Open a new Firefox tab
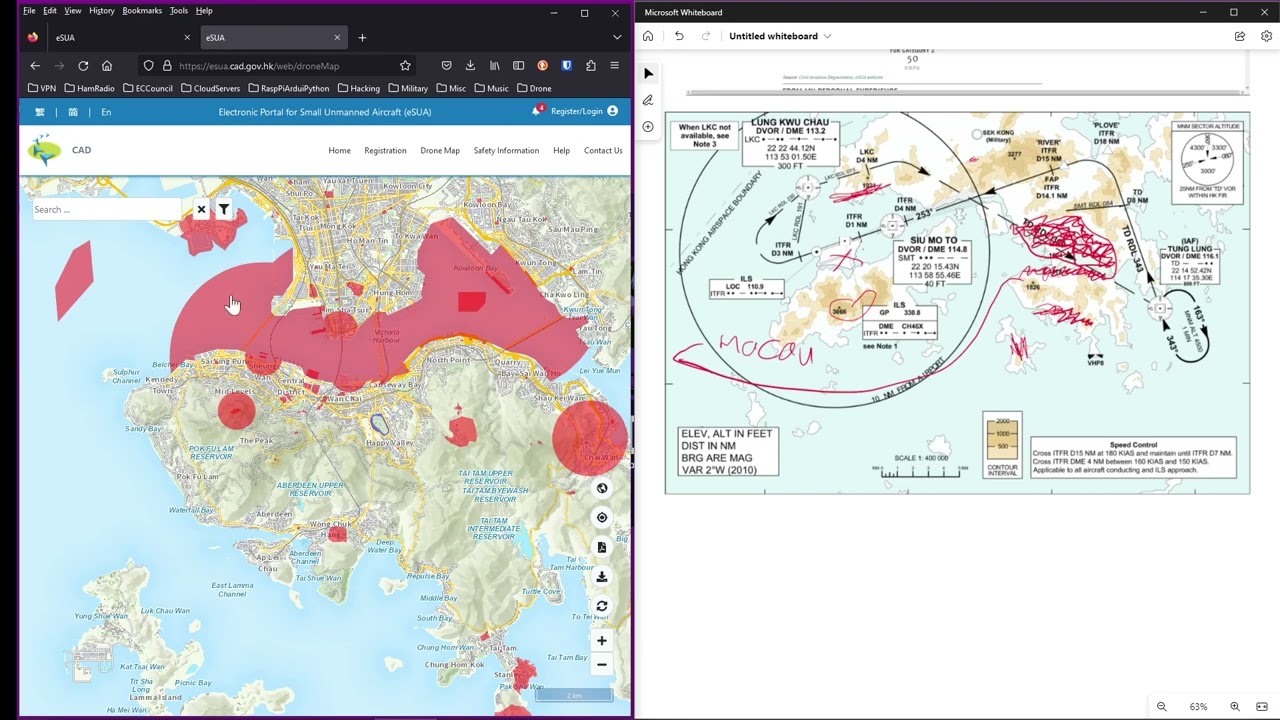1280x720 pixels. 362,37
